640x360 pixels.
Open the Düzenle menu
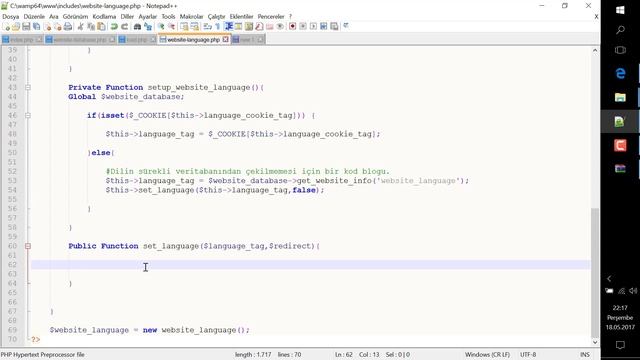[x=34, y=17]
